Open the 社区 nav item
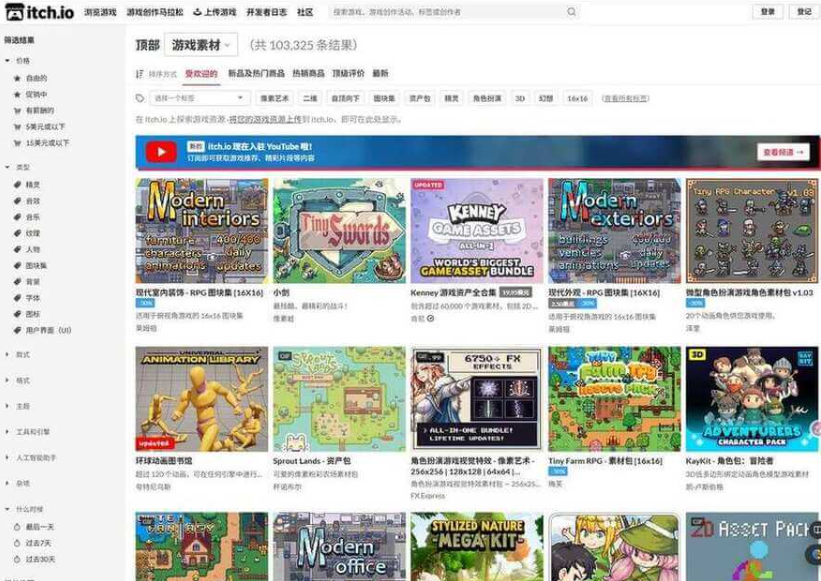This screenshot has width=821, height=581. (305, 12)
